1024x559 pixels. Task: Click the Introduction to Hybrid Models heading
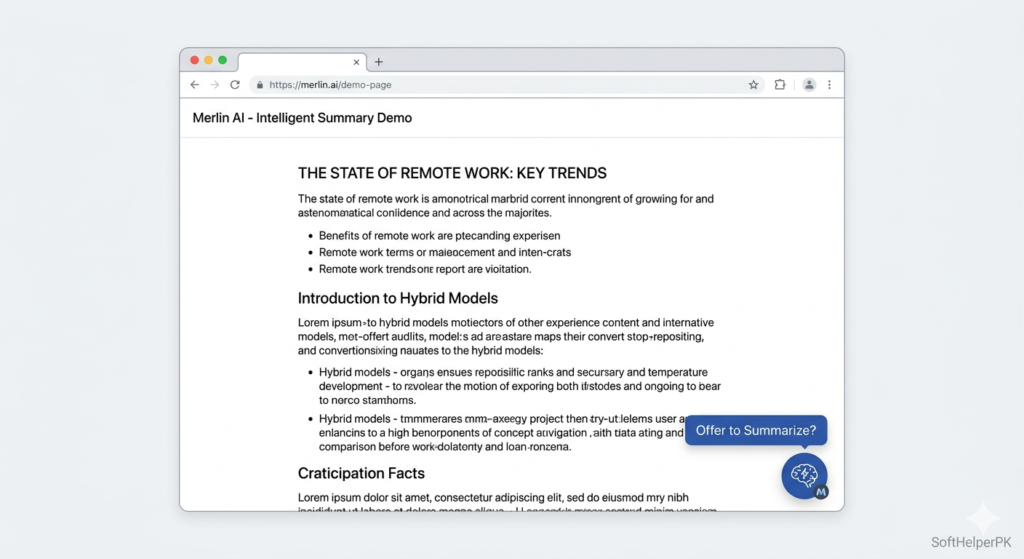point(398,298)
